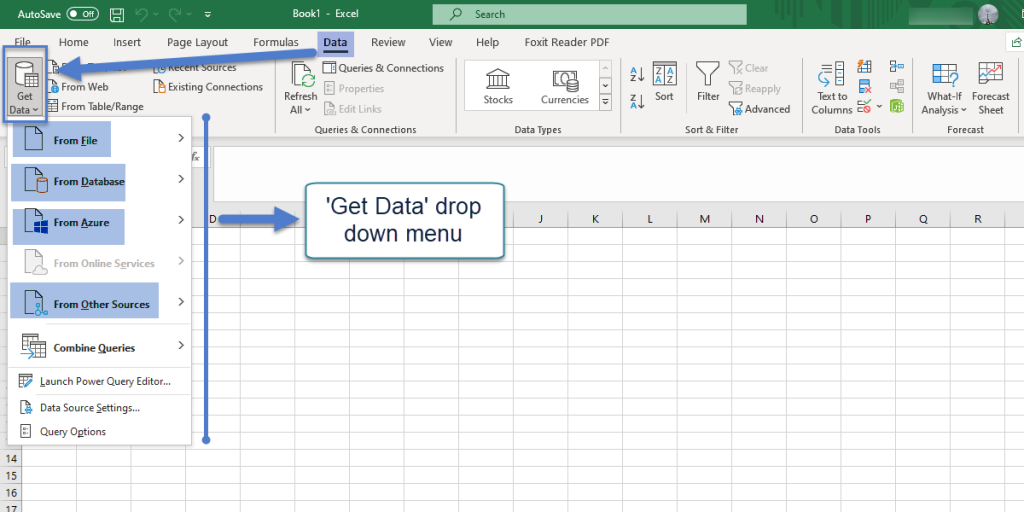The height and width of the screenshot is (512, 1024).
Task: Create a Forecast Sheet
Action: coord(991,89)
